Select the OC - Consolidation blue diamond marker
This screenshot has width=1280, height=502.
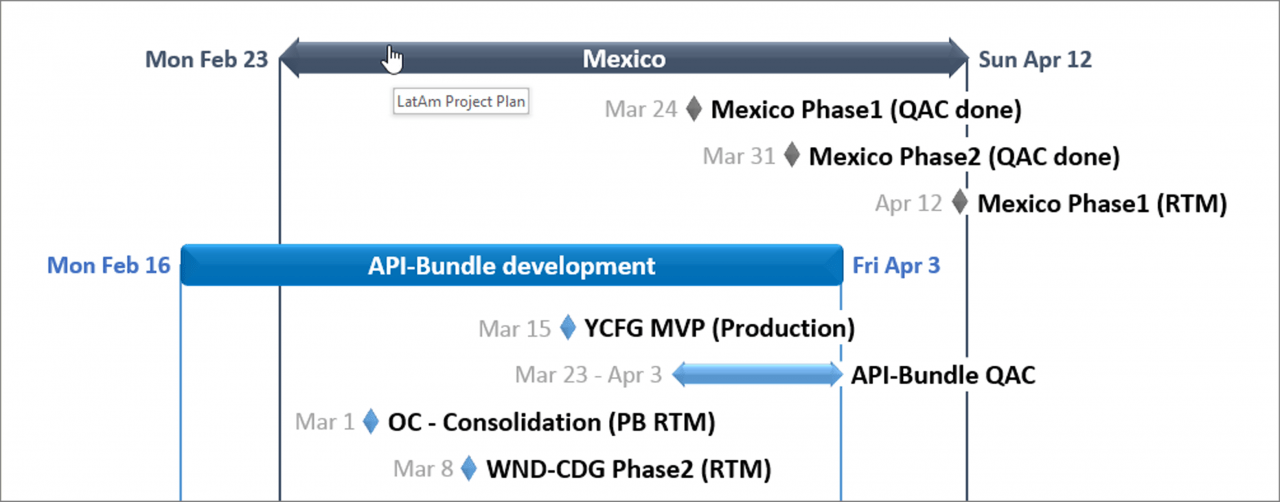point(371,422)
